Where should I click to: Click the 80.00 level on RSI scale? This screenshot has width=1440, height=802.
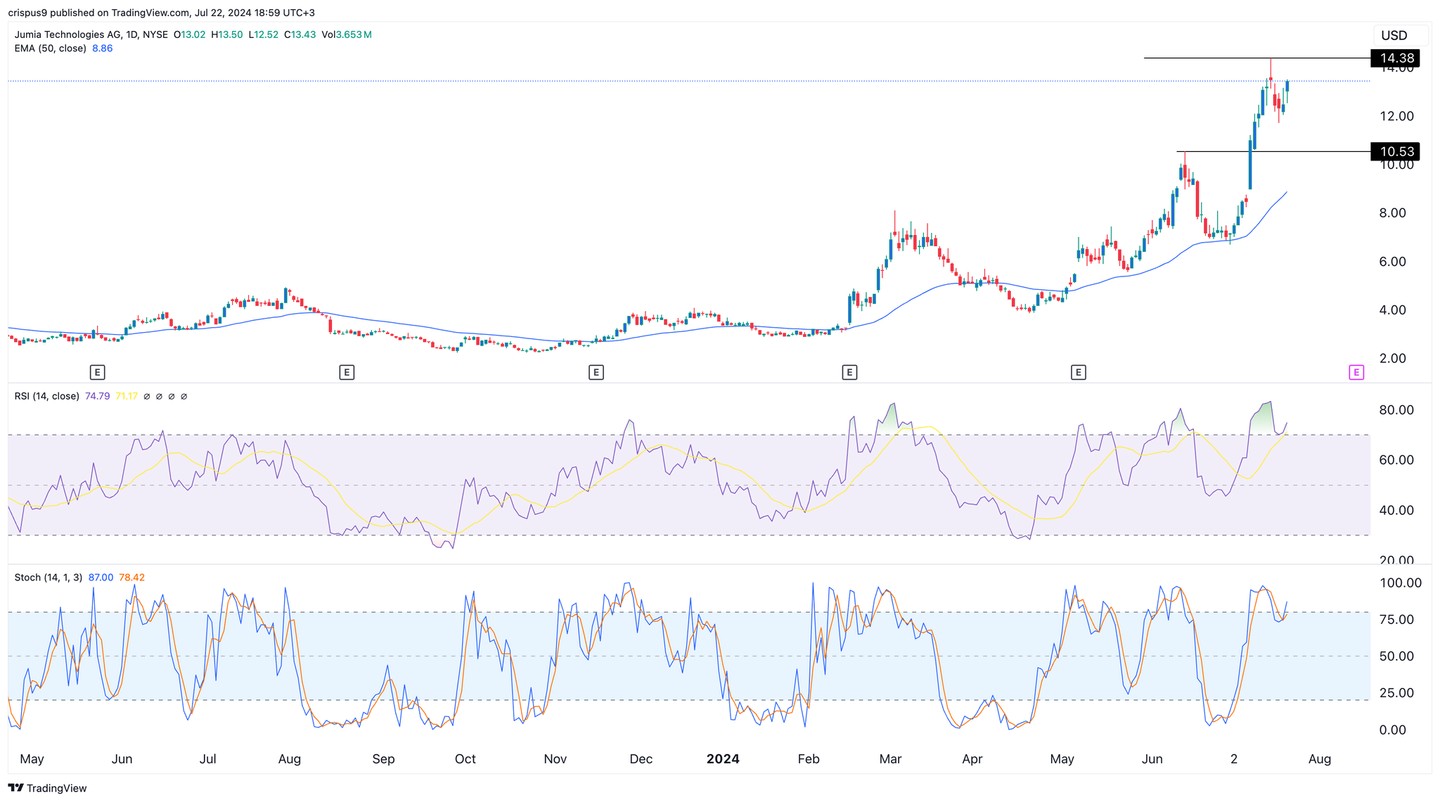[1396, 410]
